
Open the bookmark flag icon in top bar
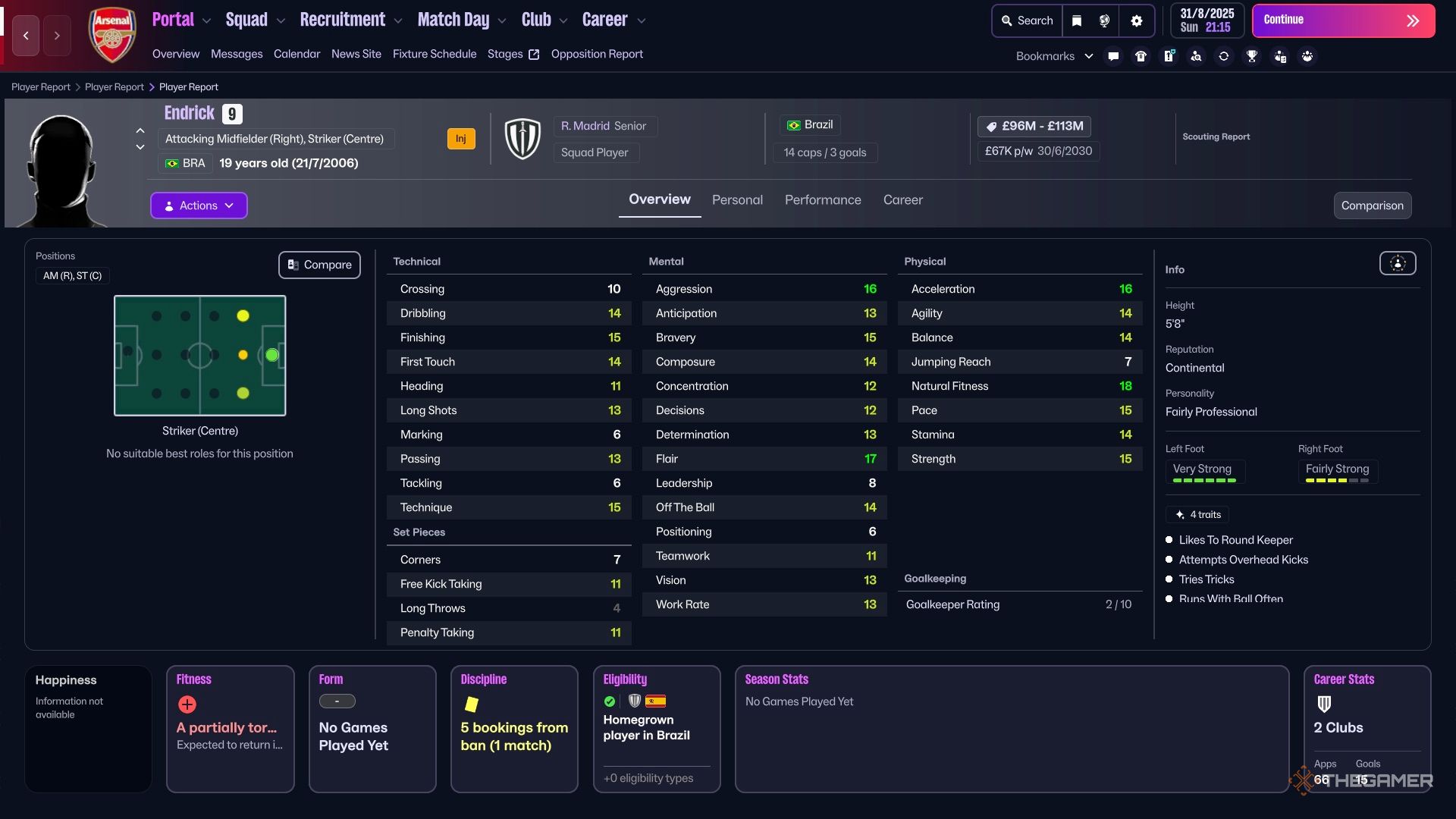pyautogui.click(x=1076, y=21)
